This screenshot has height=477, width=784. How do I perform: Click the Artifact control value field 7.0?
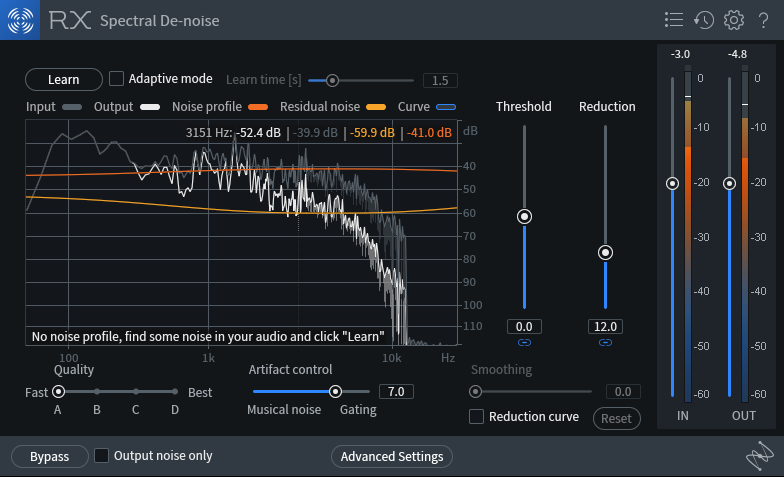[x=396, y=392]
